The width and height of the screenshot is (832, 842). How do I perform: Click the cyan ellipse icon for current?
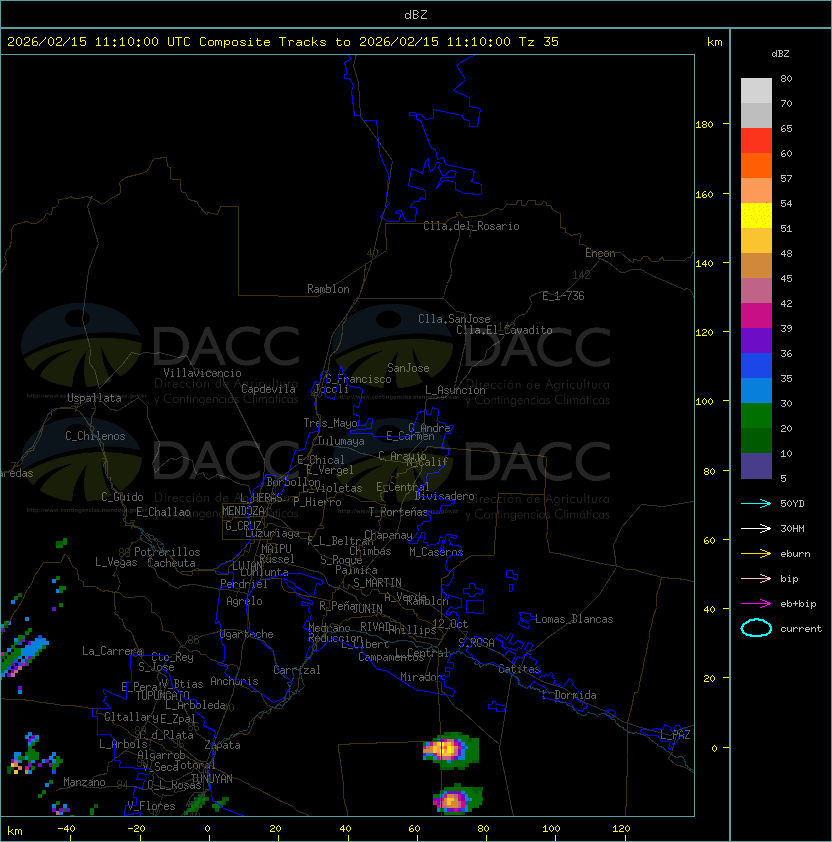[756, 628]
